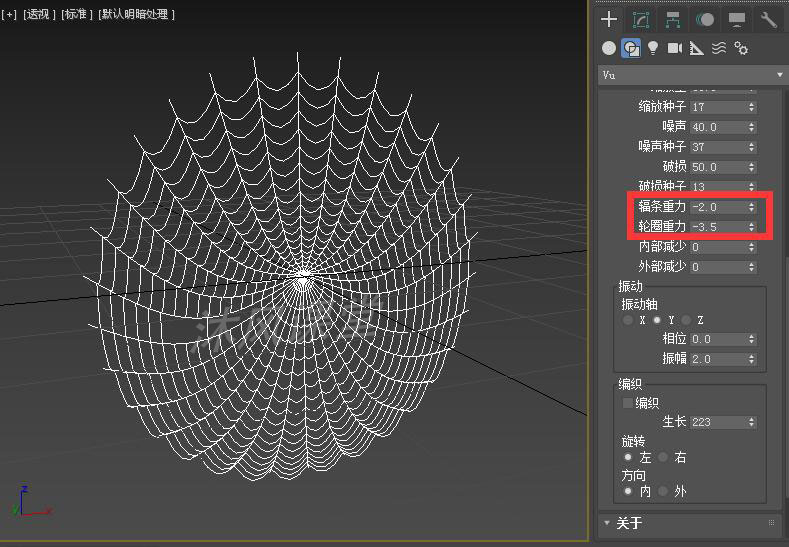Select the Space Warps wave icon

(x=719, y=48)
